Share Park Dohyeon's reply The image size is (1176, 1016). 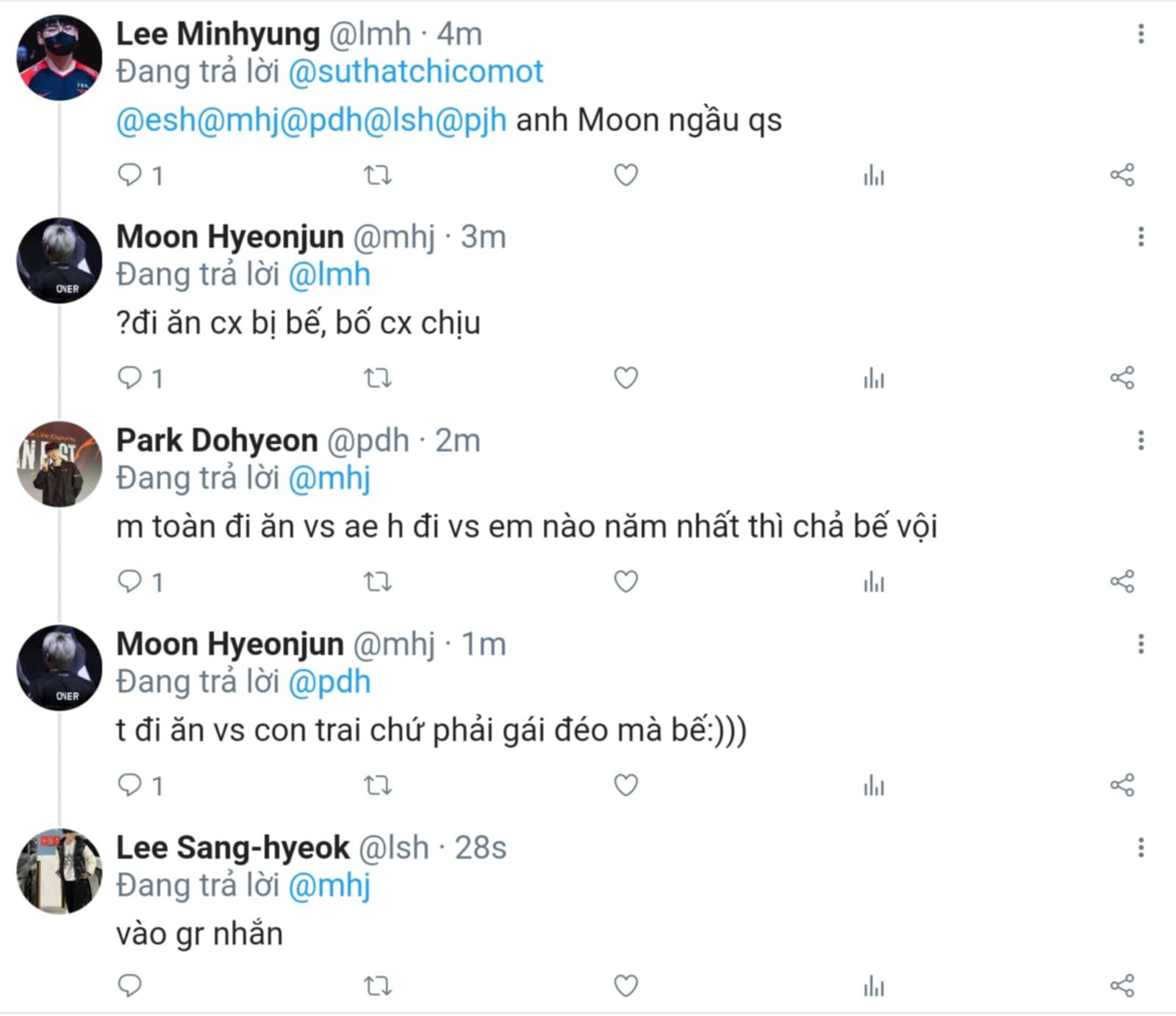[1122, 582]
